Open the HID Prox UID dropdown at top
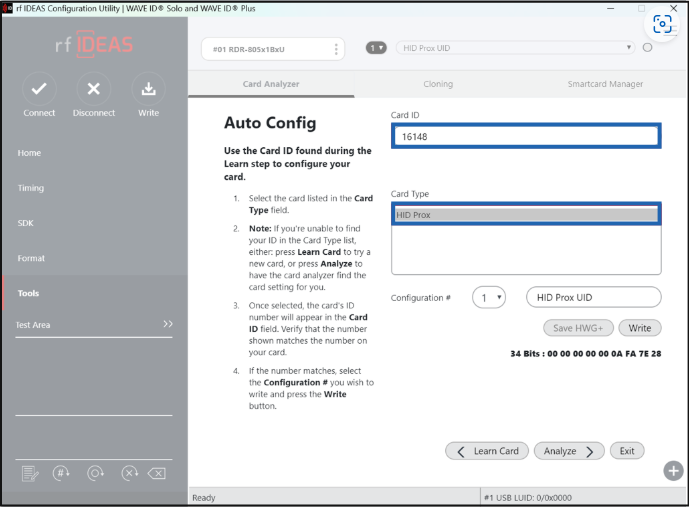This screenshot has width=689, height=508. (515, 48)
